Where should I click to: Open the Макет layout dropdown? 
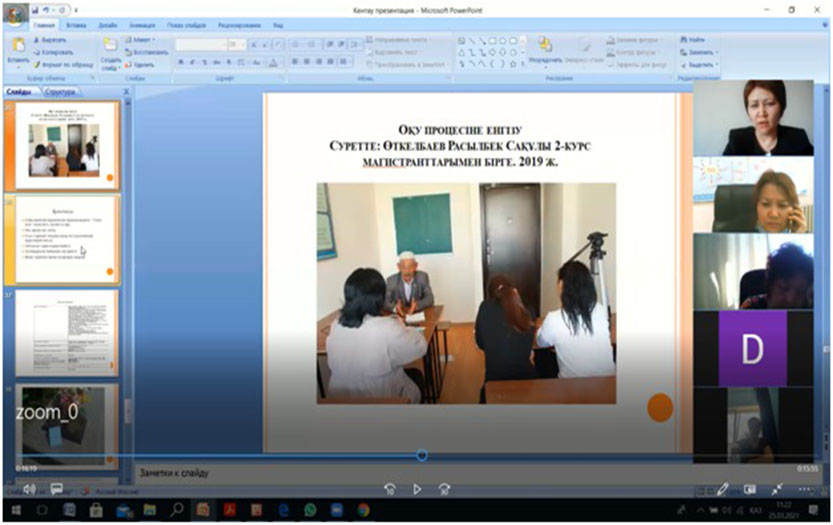tap(140, 40)
